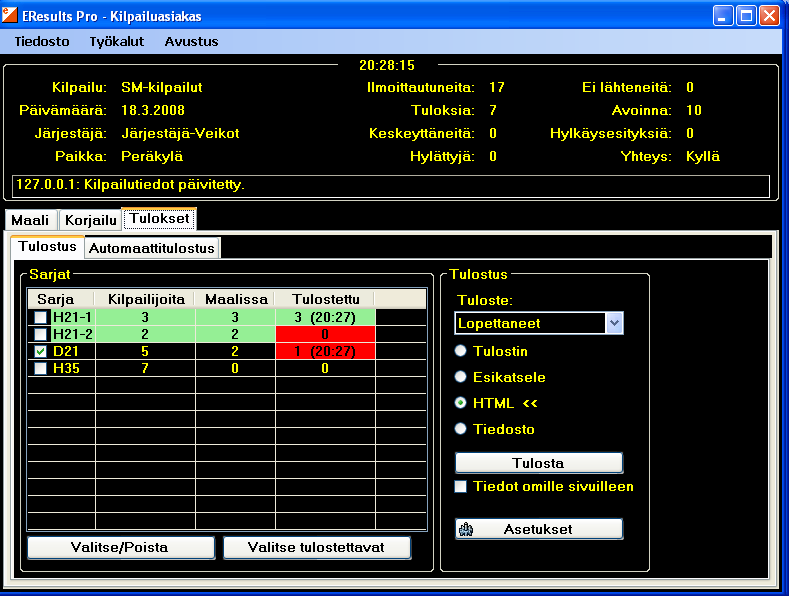Click the red '1 (20:27)' Tulostettu cell

coord(325,351)
